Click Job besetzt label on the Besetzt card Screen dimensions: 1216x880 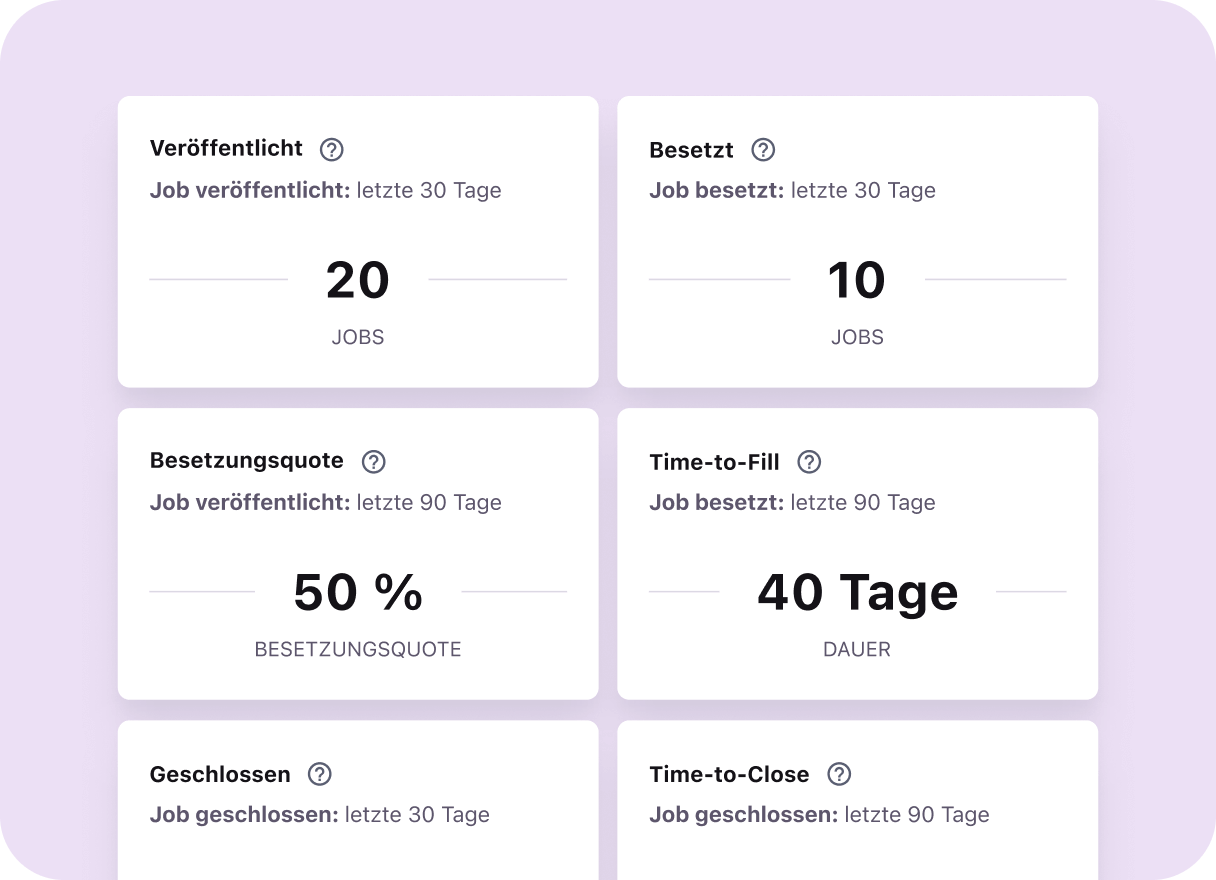point(715,190)
